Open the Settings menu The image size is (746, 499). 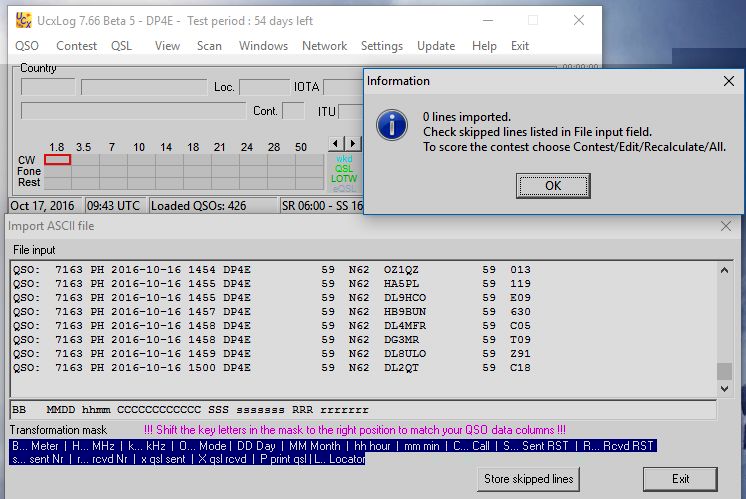[382, 46]
